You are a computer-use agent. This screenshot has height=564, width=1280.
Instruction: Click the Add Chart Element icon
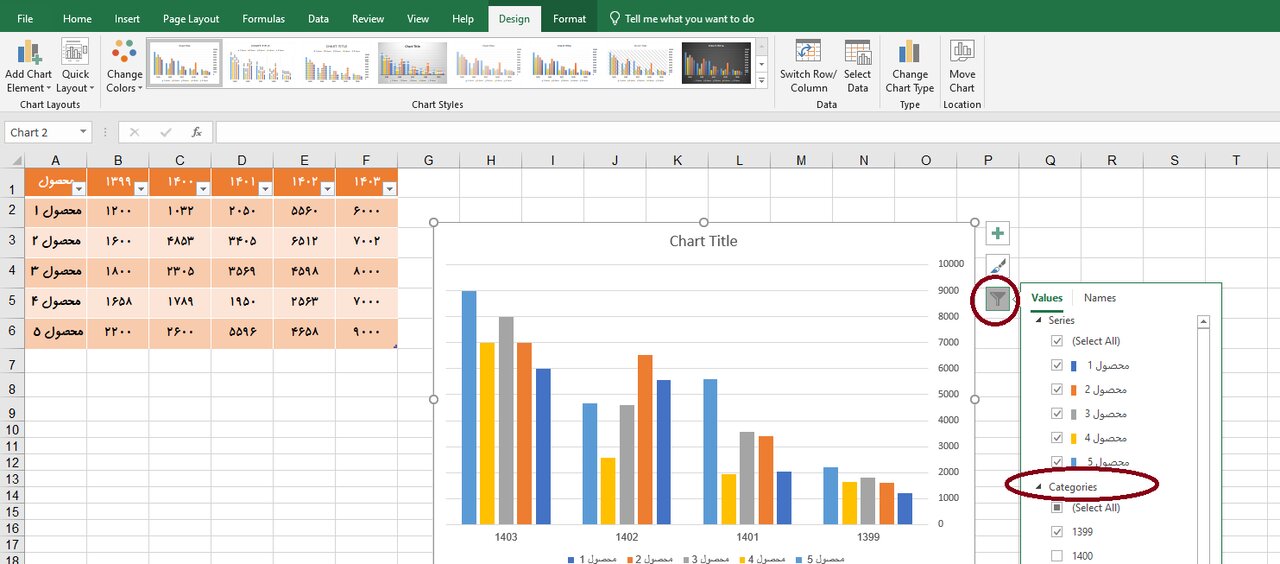coord(28,54)
